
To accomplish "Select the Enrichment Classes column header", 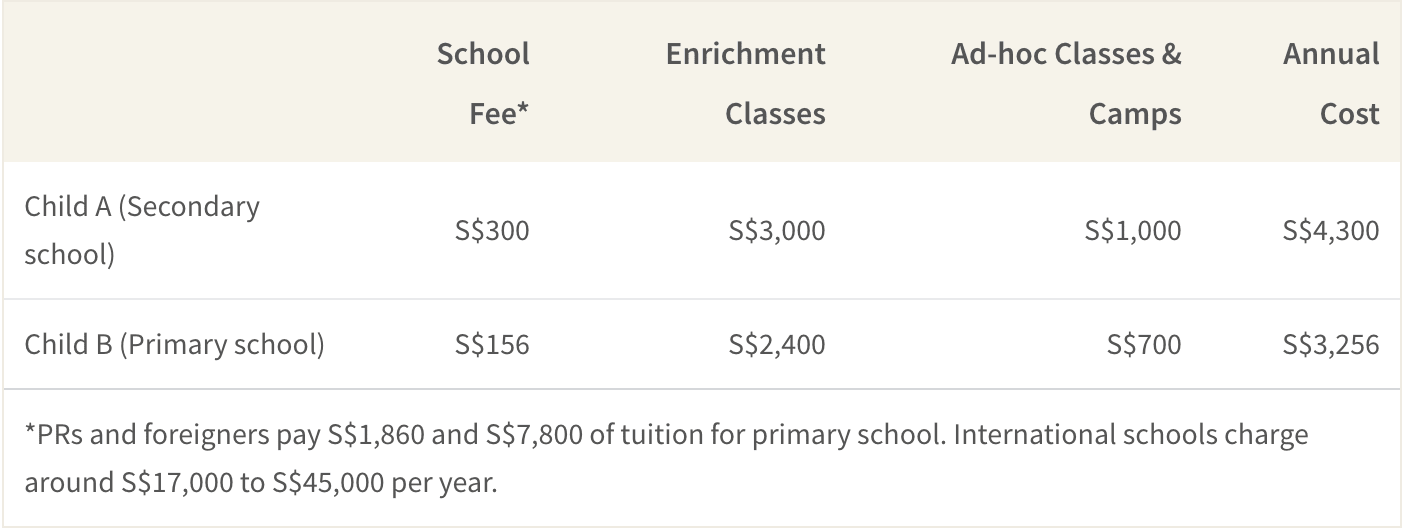I will (746, 83).
